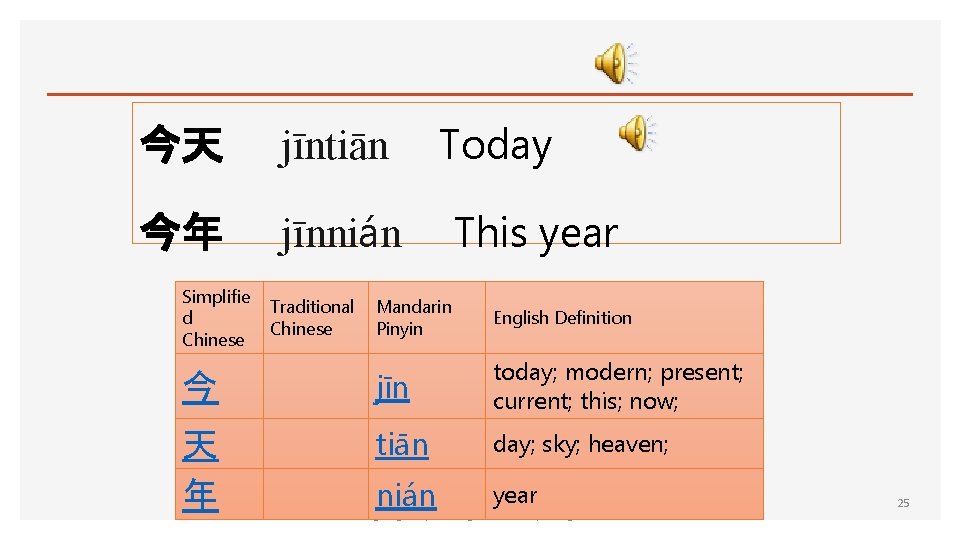Follow the jīn pinyin link

click(x=392, y=388)
